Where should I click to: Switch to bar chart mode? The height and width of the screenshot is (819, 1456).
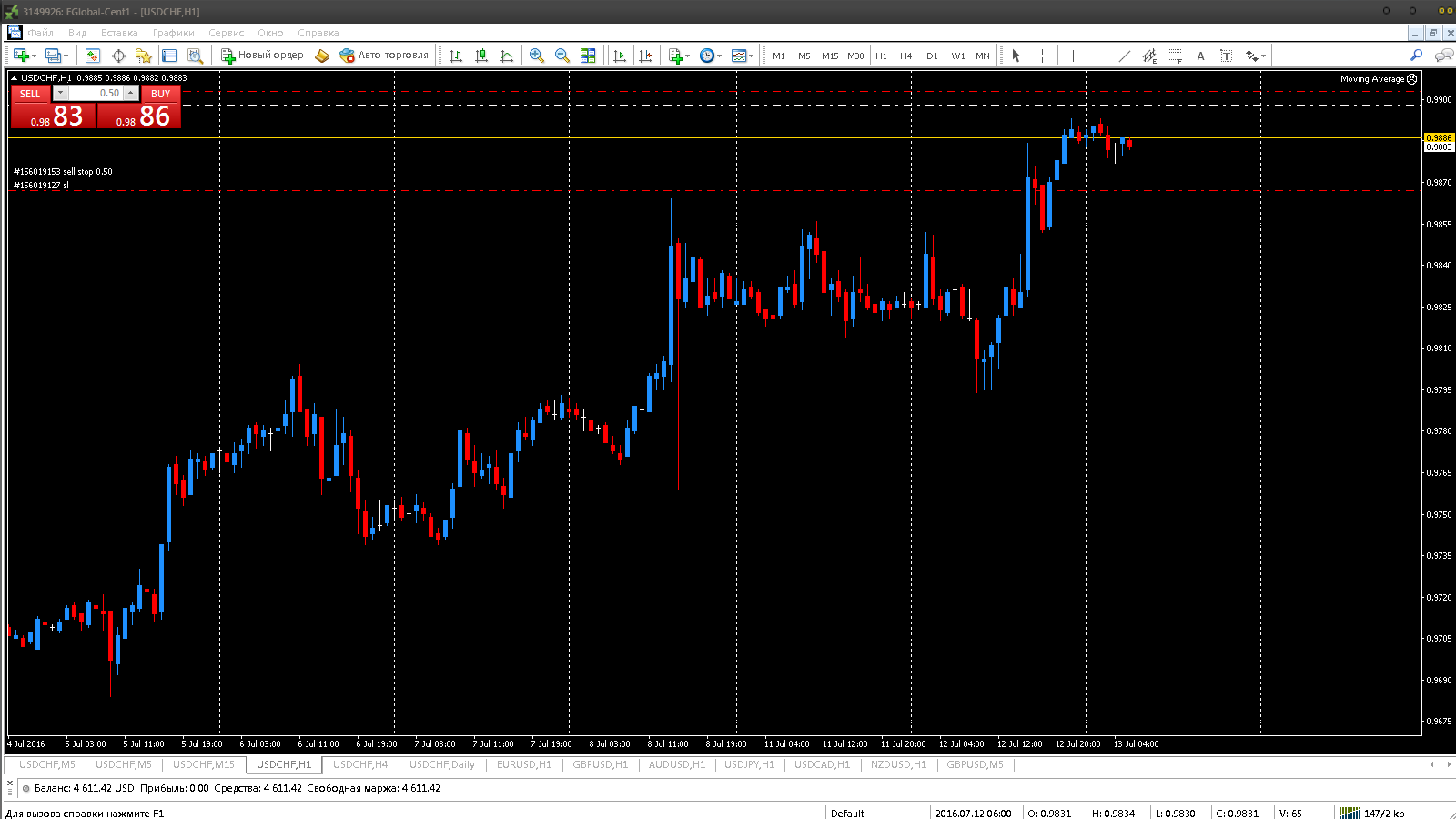pyautogui.click(x=456, y=56)
